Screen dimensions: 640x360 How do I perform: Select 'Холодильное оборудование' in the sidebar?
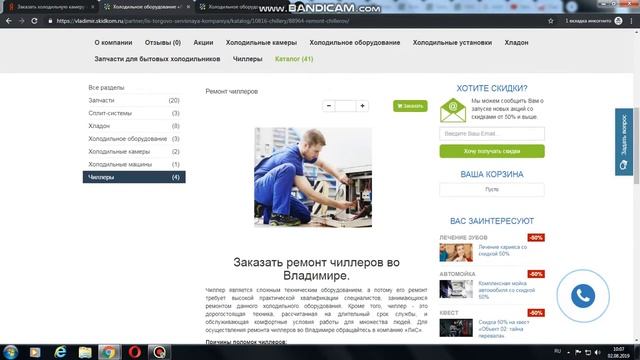click(x=134, y=139)
